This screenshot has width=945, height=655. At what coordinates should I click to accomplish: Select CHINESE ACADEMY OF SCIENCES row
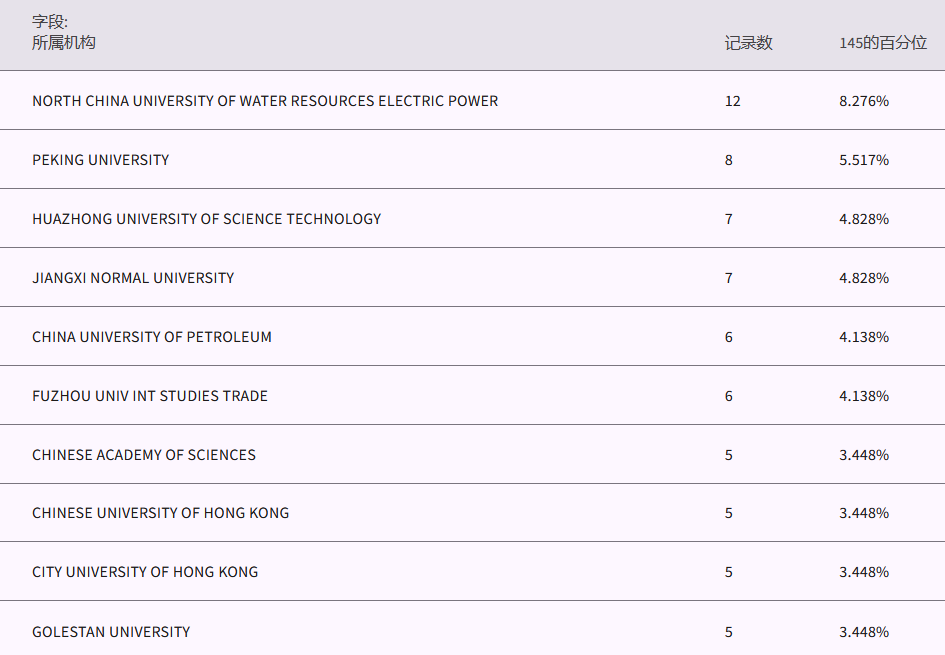pyautogui.click(x=144, y=455)
